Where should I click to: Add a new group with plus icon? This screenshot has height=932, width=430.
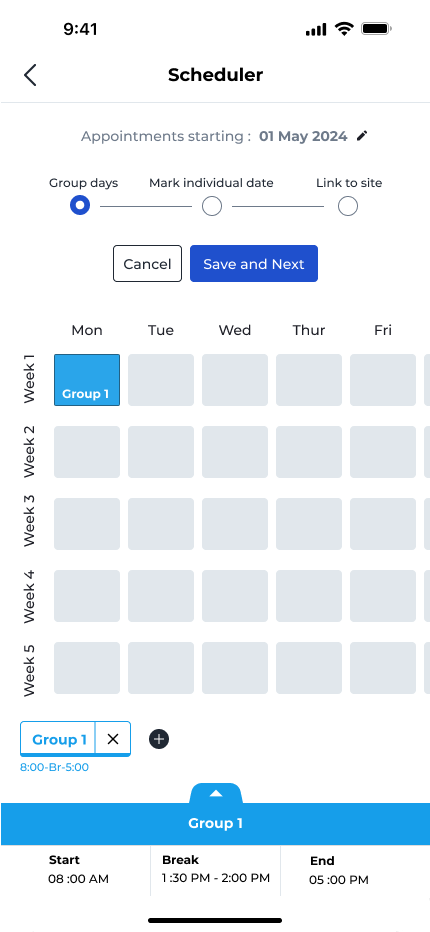pyautogui.click(x=159, y=739)
